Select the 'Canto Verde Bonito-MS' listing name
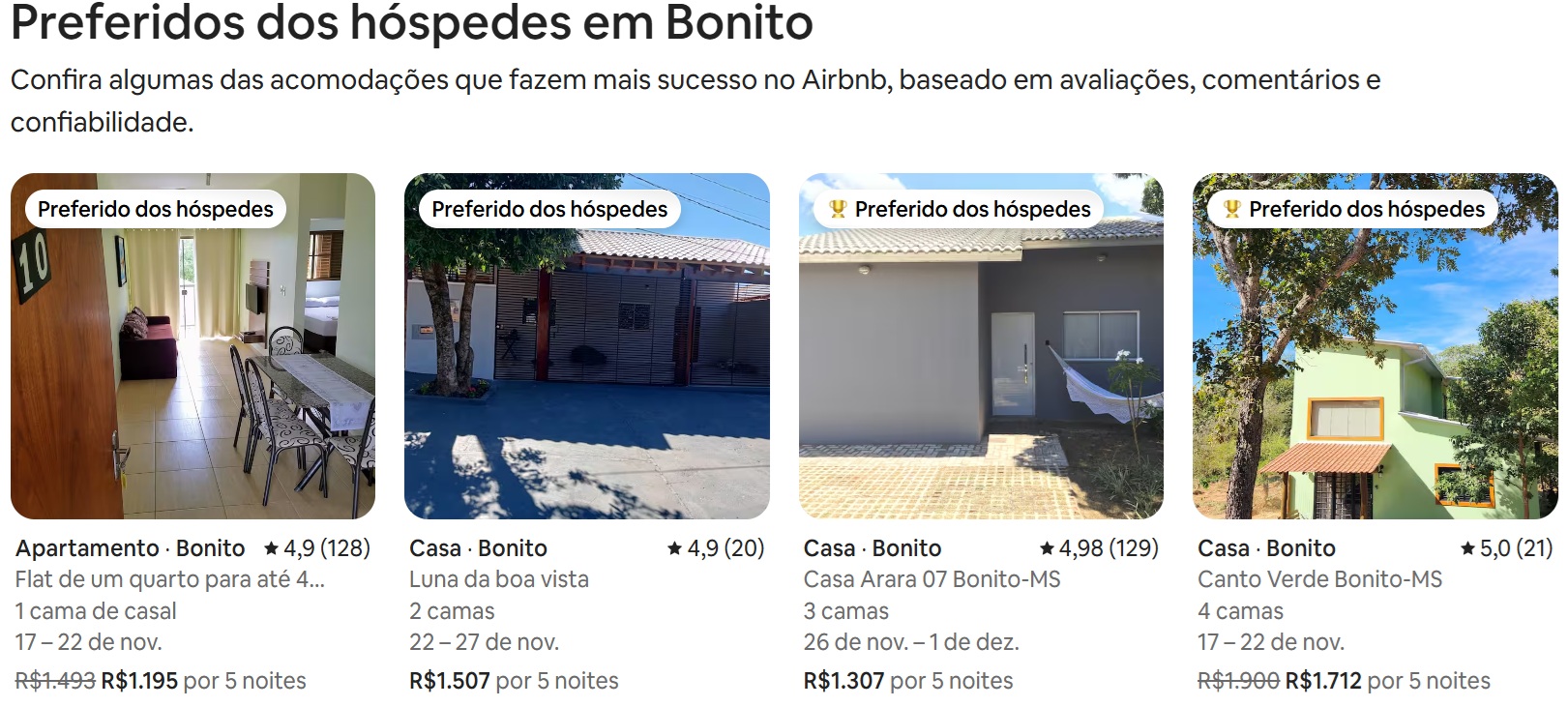Screen dimensions: 1568x707 tap(1319, 579)
